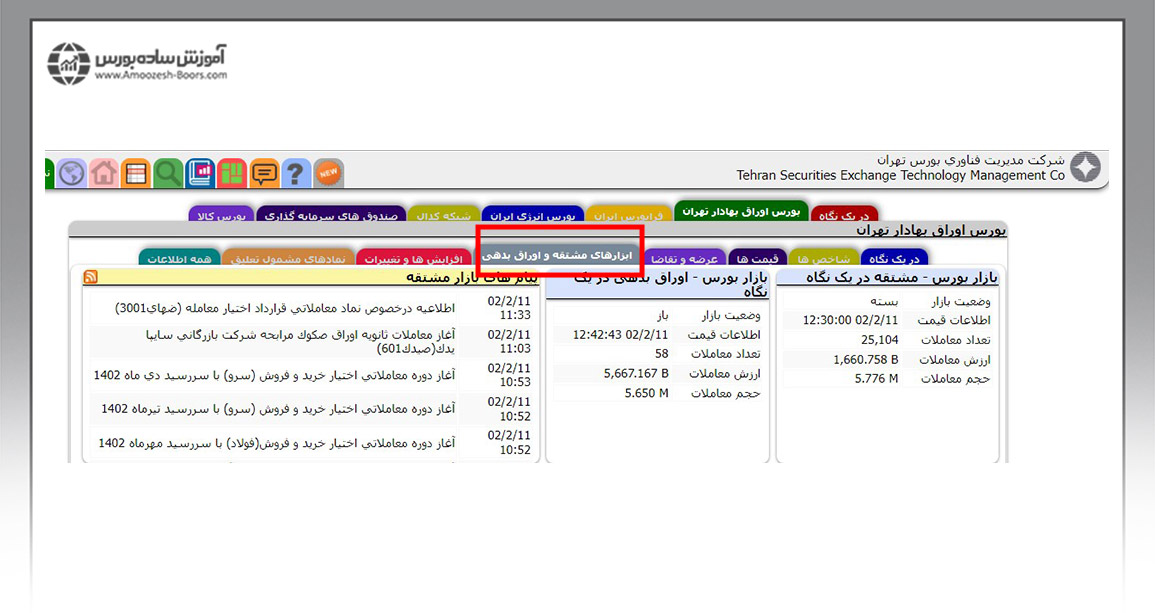
Task: Open the market watch table icon
Action: [136, 173]
